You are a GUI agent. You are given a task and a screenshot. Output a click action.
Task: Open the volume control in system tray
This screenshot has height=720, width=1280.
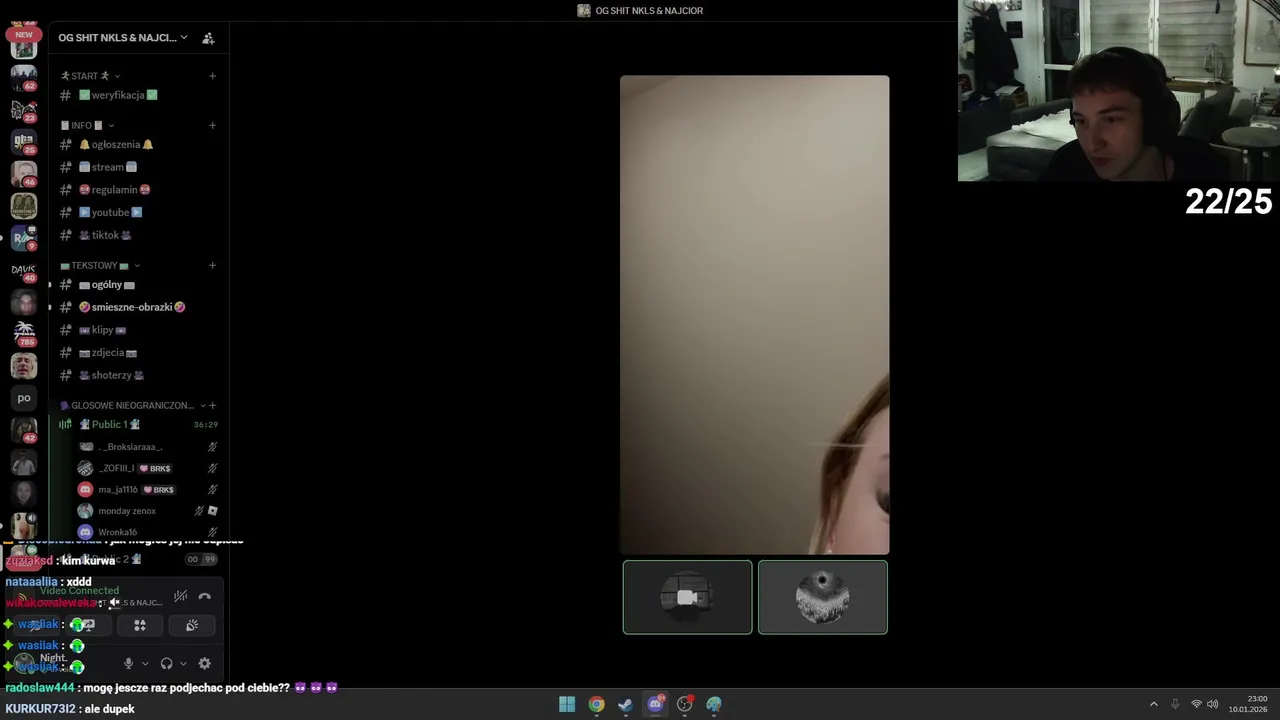click(1212, 704)
